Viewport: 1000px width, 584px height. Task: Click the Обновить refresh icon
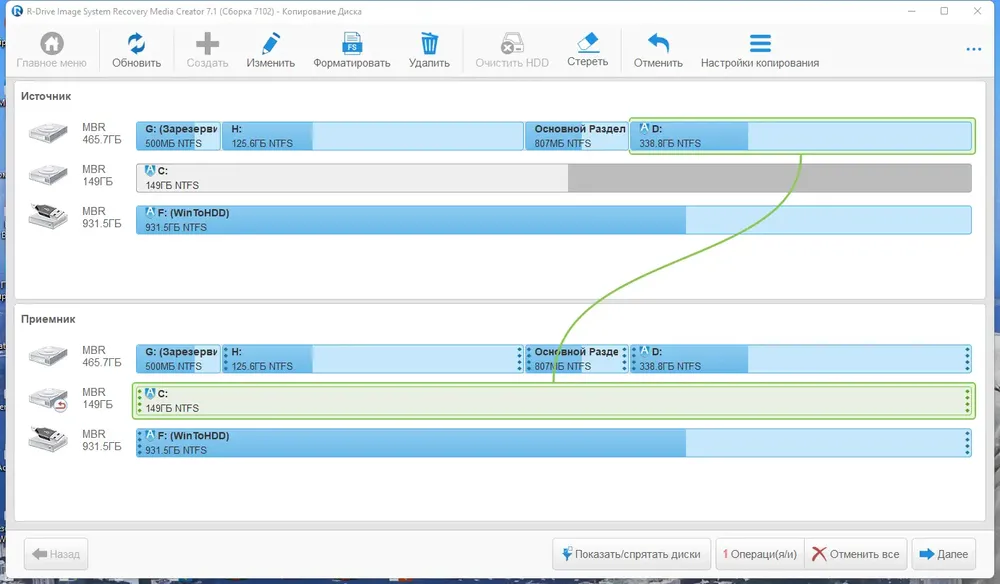(136, 43)
